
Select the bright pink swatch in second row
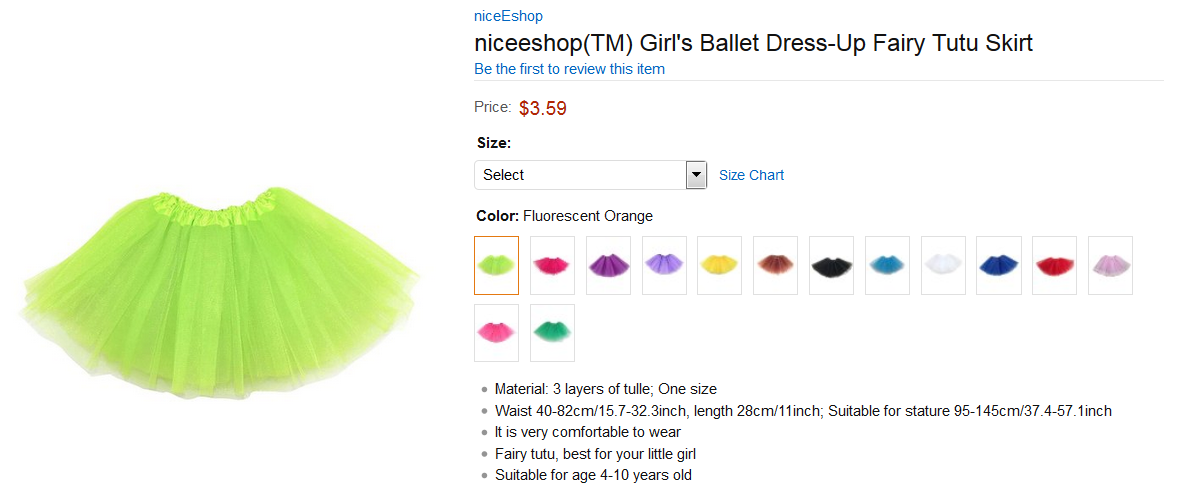coord(496,333)
